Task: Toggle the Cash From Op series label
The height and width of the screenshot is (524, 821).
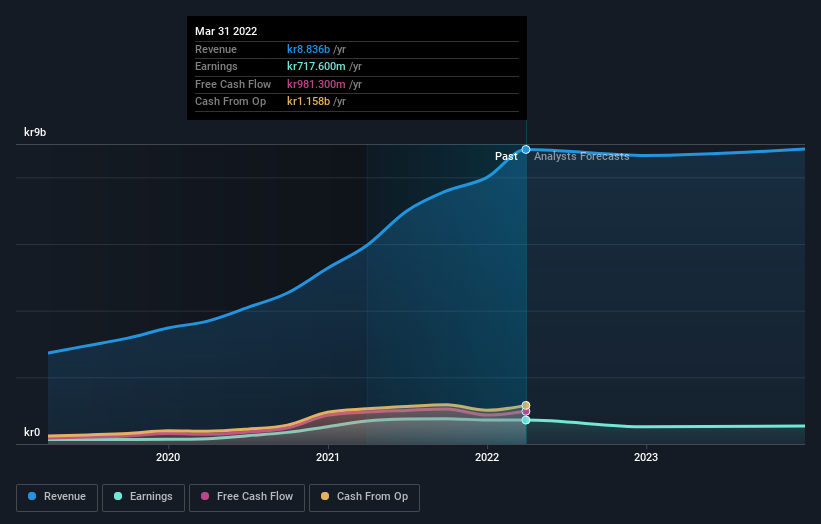Action: tap(372, 496)
